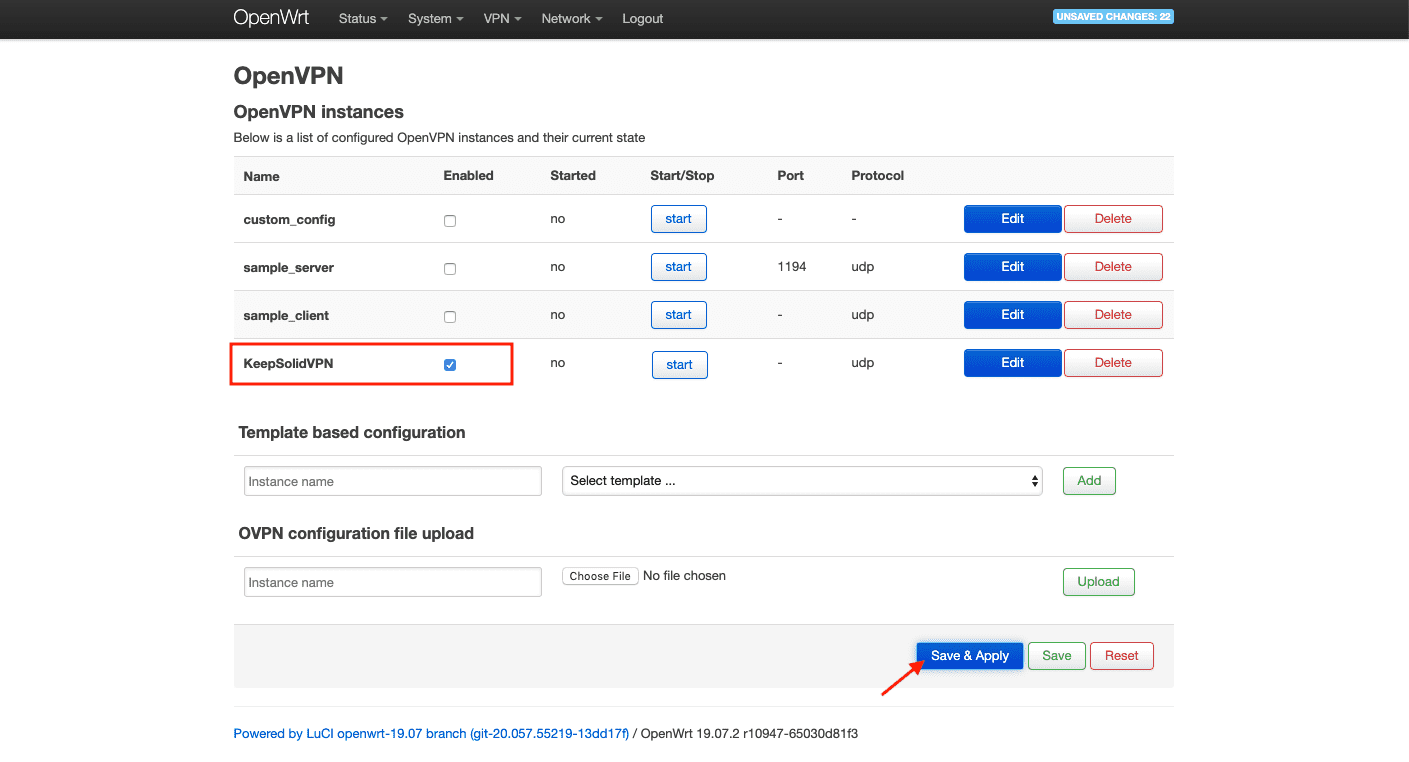Click the Upload button for OVPN file
1409x762 pixels.
pos(1098,582)
